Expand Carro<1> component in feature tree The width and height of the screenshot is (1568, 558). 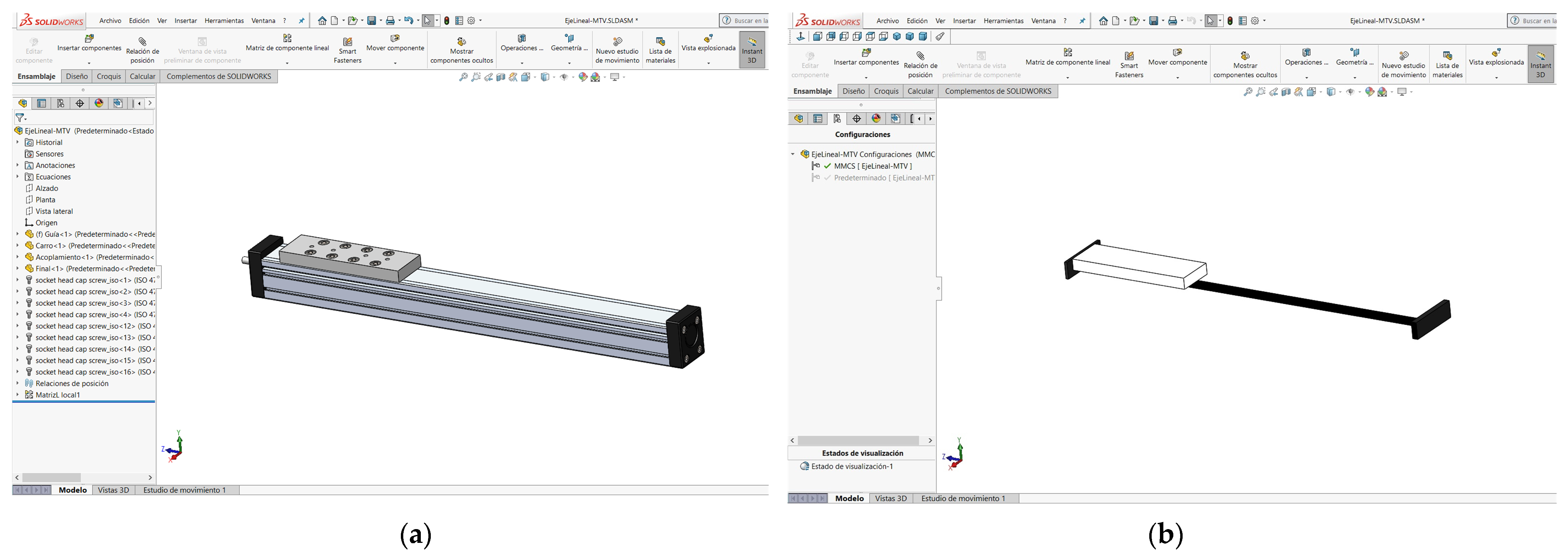click(18, 246)
